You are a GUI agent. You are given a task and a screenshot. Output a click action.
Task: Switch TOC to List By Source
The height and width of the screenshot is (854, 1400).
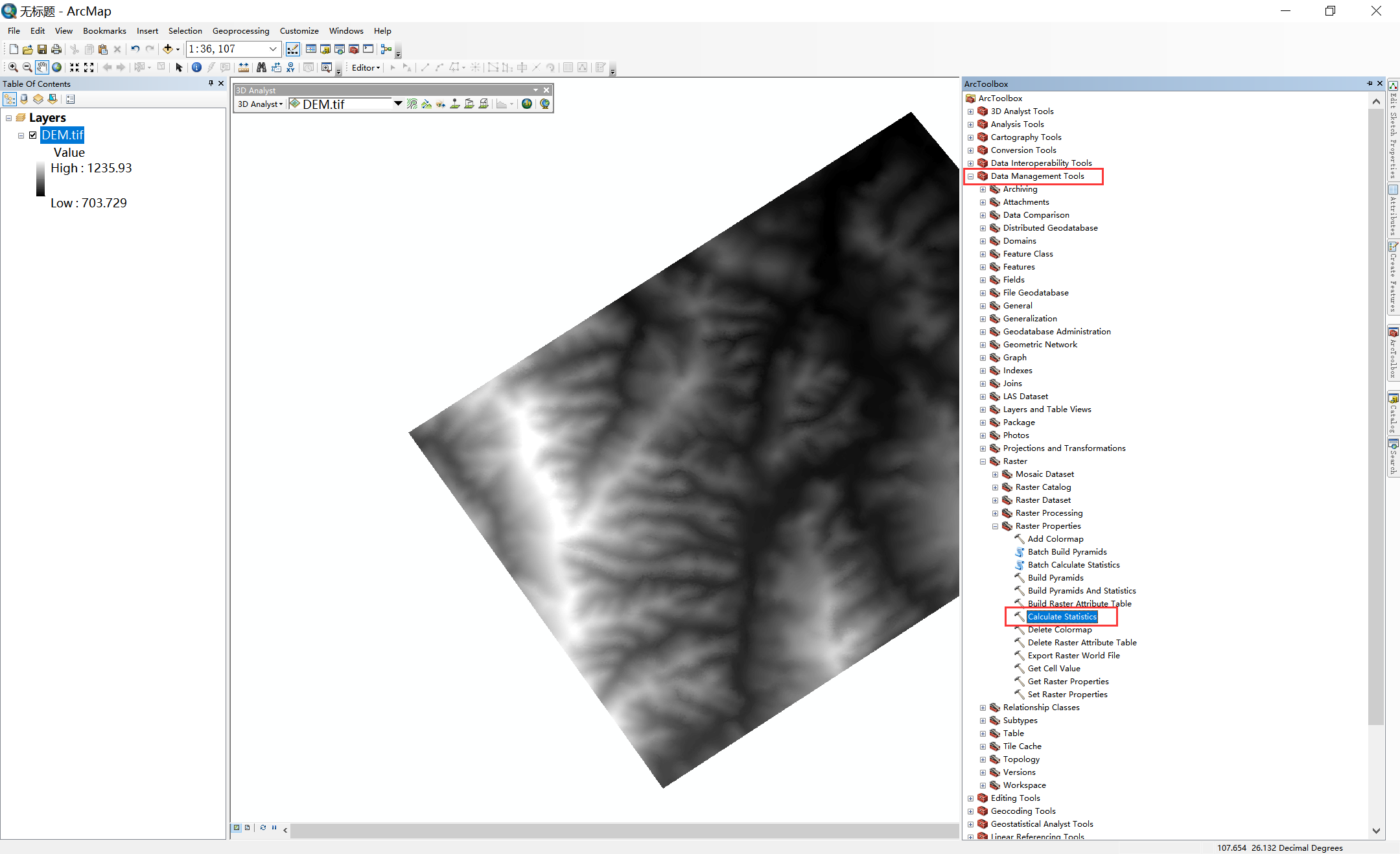[24, 99]
